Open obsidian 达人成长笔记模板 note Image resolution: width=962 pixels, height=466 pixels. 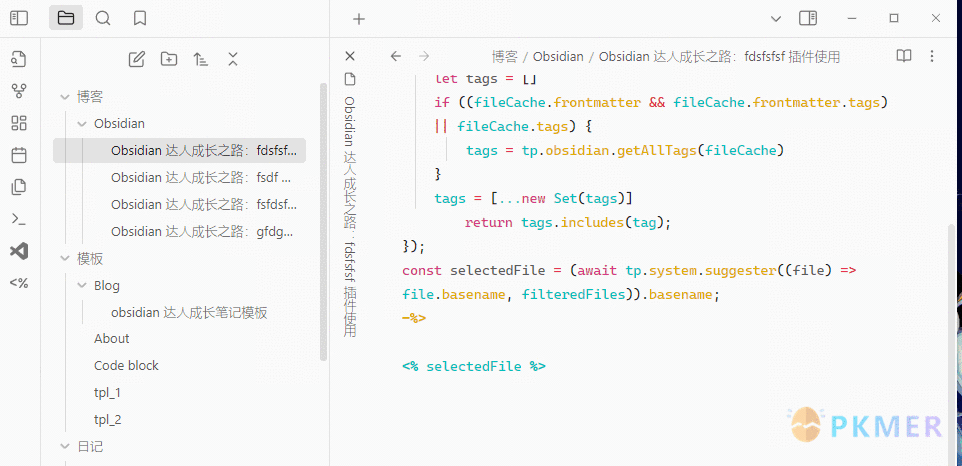point(189,313)
